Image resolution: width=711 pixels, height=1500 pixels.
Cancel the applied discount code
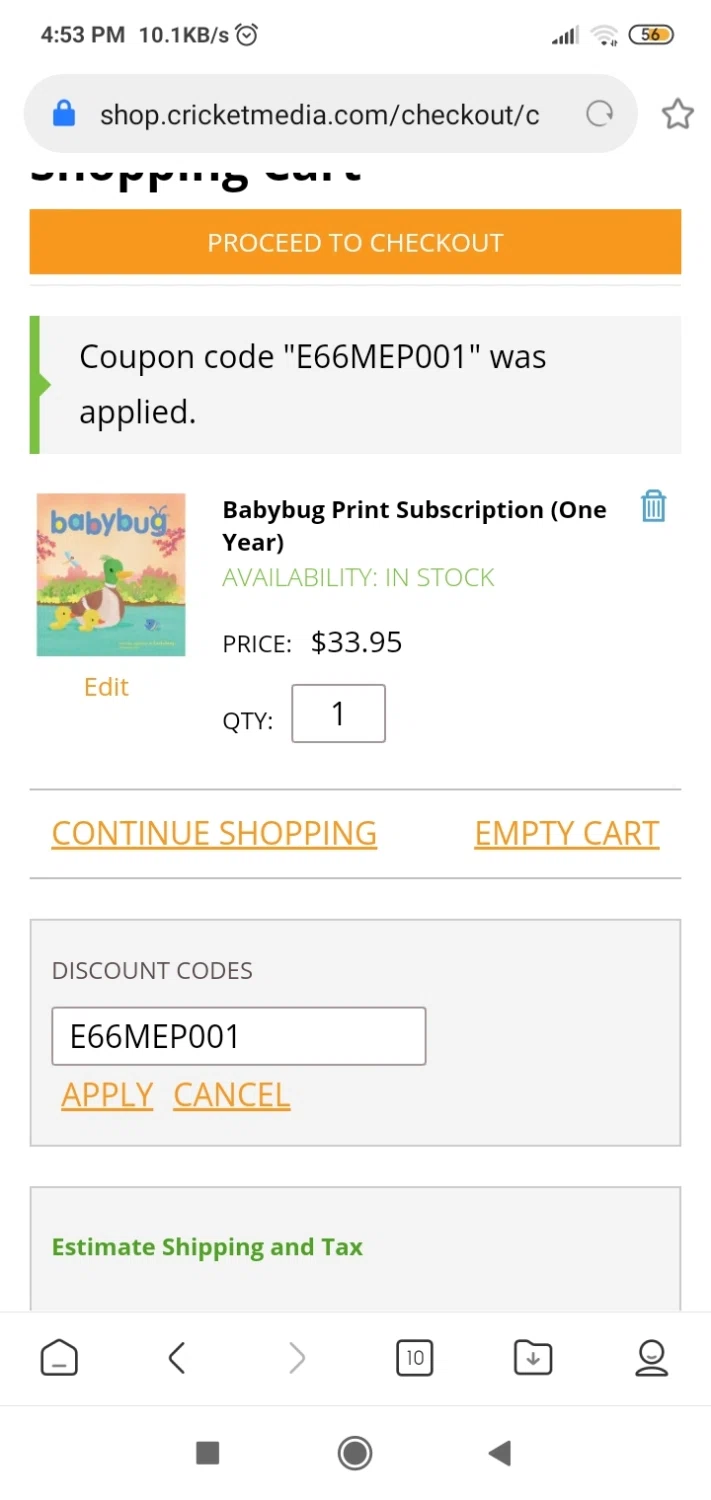[x=231, y=1095]
